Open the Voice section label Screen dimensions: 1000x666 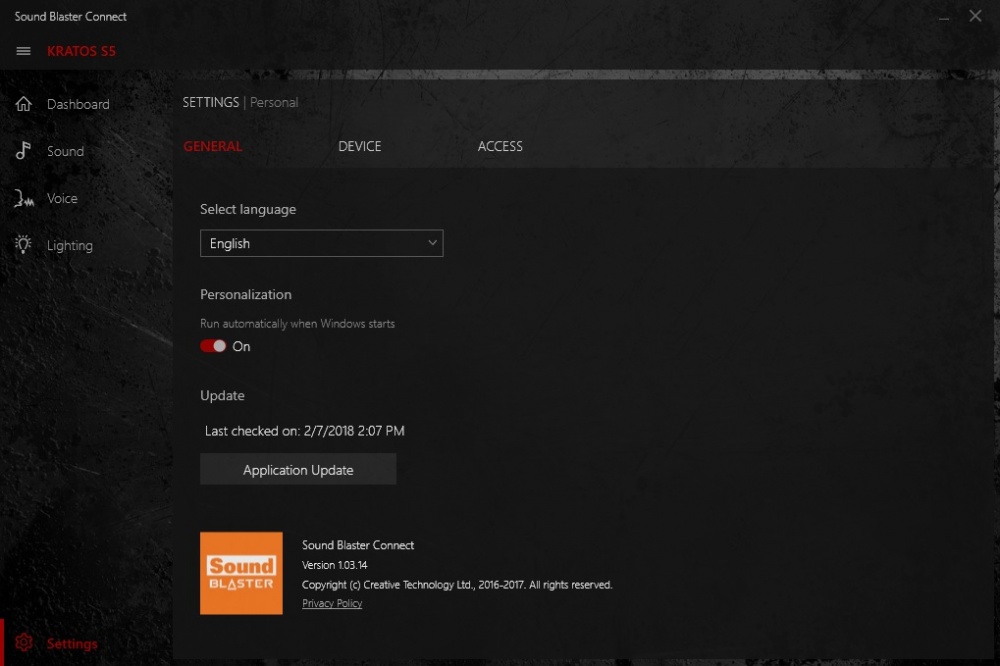click(x=62, y=198)
